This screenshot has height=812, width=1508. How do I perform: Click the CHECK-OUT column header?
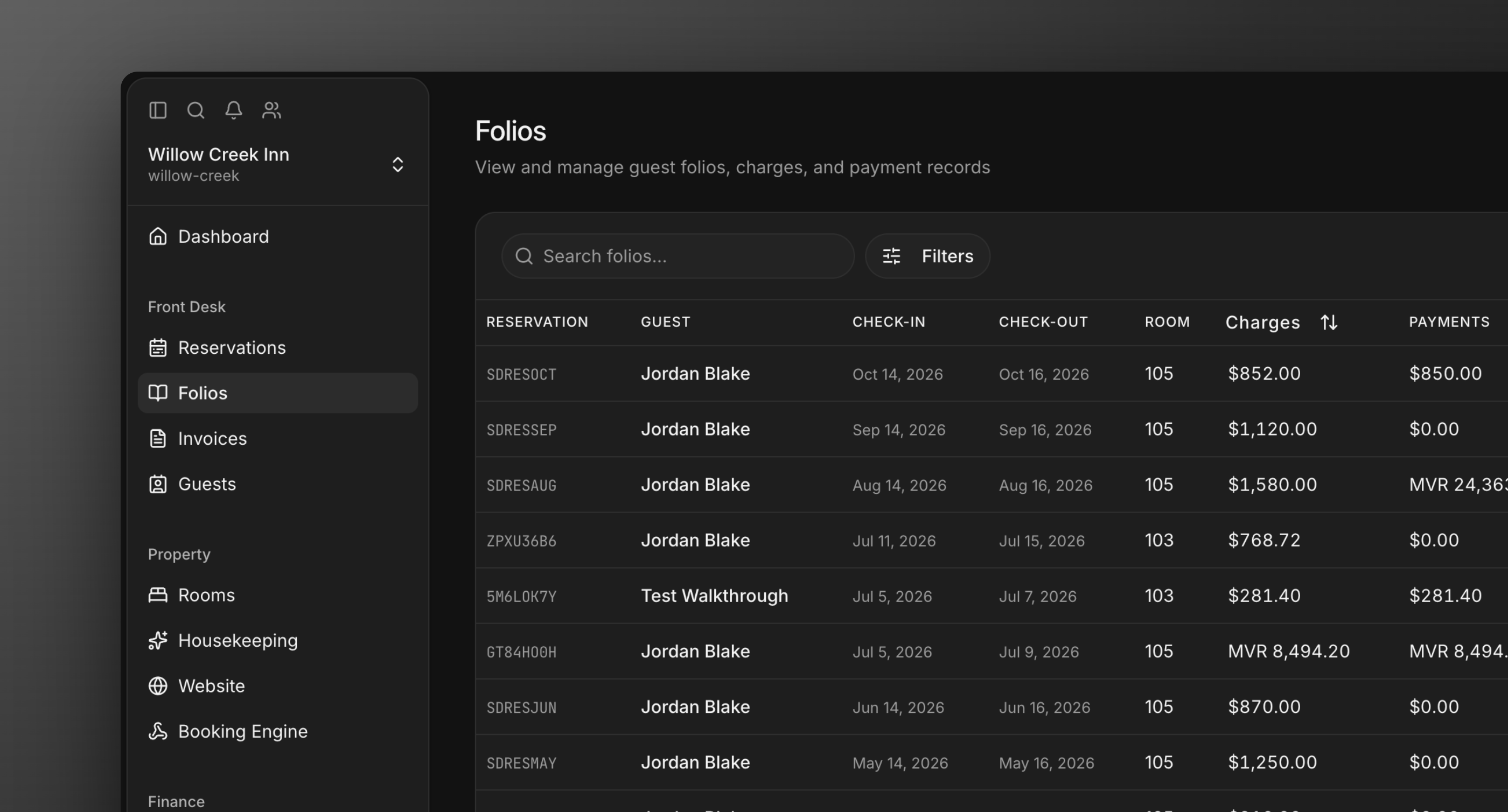pos(1043,322)
